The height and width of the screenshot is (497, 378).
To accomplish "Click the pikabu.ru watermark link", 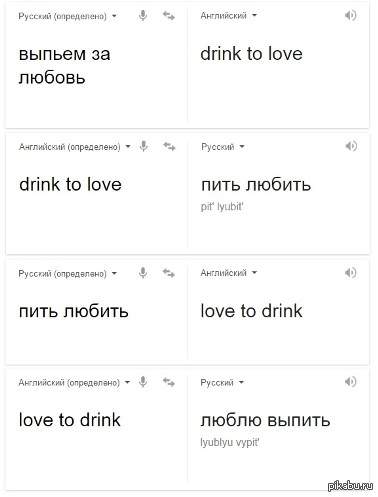I will click(350, 486).
